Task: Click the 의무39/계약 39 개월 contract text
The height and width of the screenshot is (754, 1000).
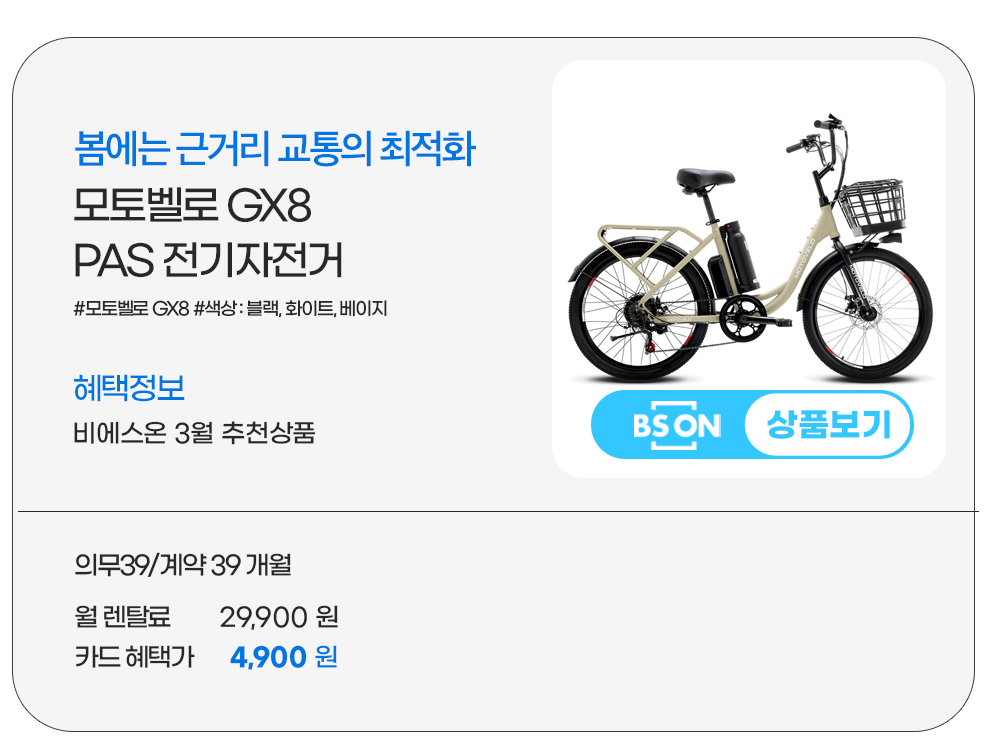Action: pyautogui.click(x=182, y=566)
